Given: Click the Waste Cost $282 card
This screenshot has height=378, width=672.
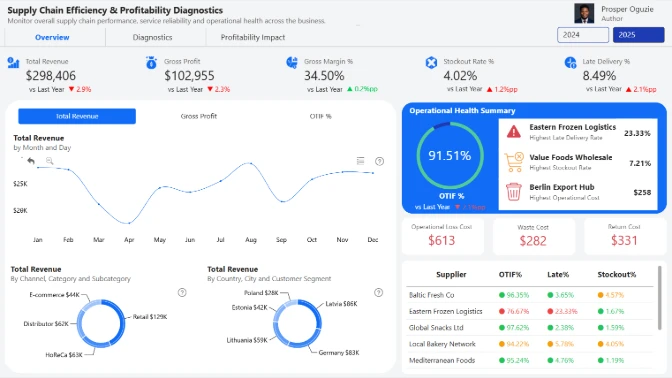Looking at the screenshot, I should pos(533,236).
